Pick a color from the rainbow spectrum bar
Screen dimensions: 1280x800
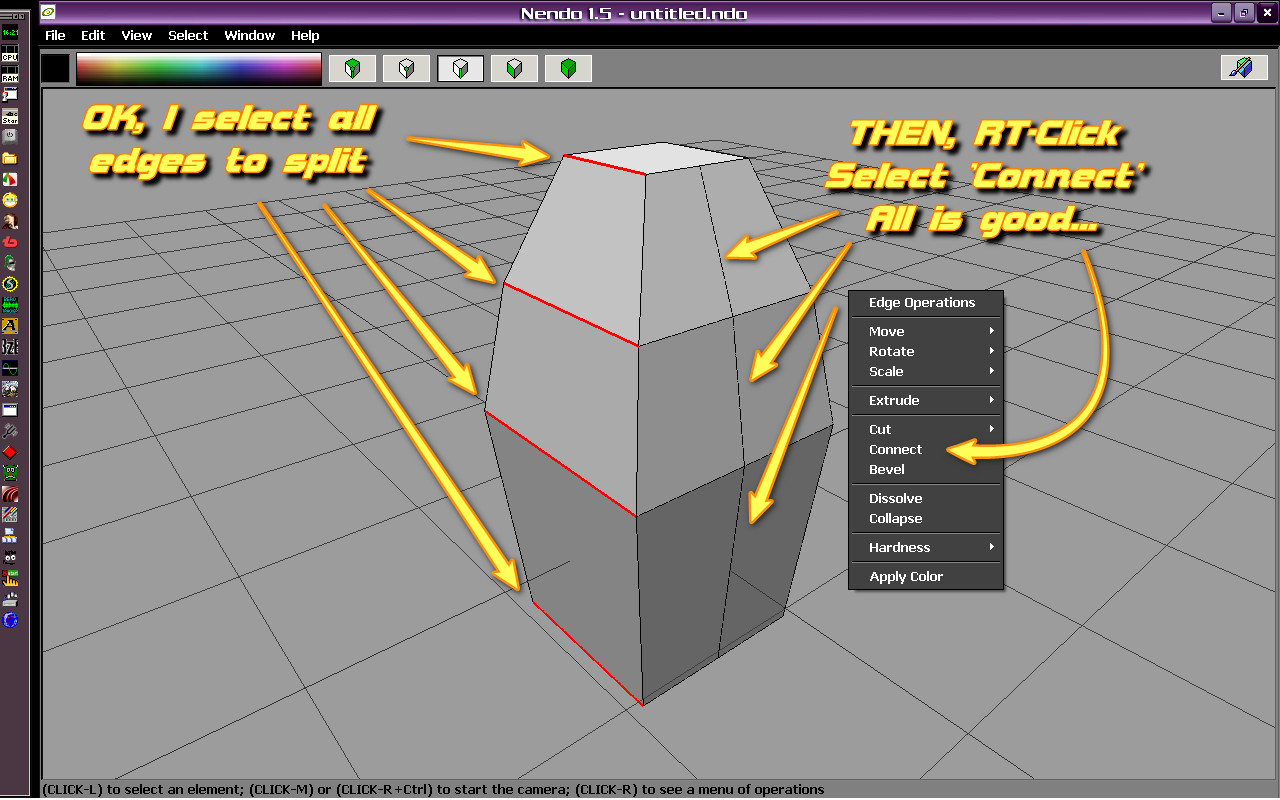pyautogui.click(x=198, y=68)
